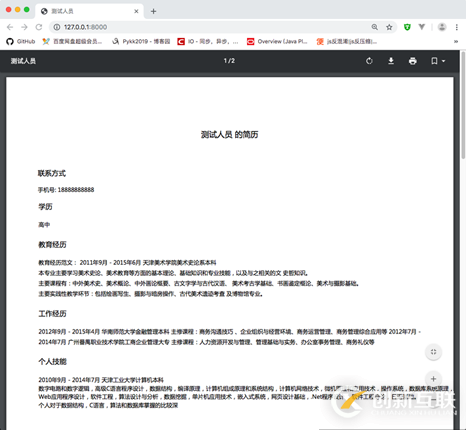
Task: Open the 百度网盘 bookmark
Action: tap(72, 41)
